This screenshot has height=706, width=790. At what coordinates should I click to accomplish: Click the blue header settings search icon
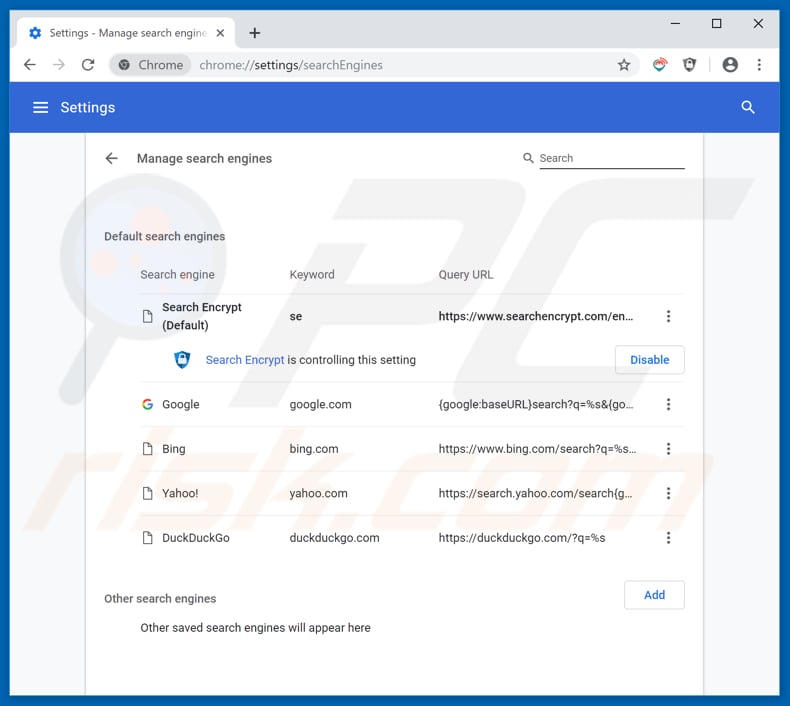[747, 107]
